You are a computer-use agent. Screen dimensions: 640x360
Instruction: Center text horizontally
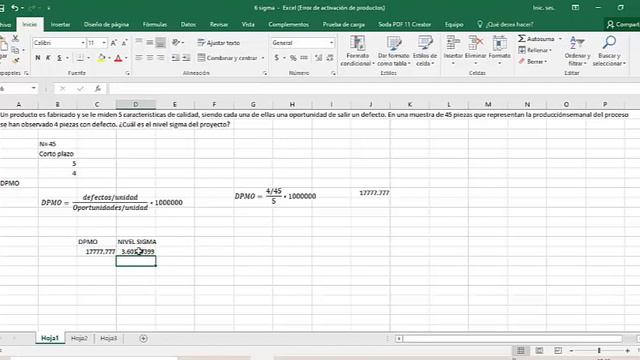pyautogui.click(x=150, y=58)
